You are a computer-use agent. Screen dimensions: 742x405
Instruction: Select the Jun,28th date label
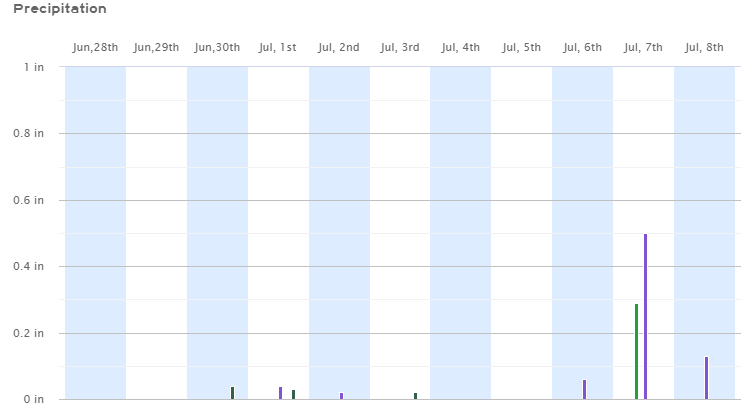(95, 47)
